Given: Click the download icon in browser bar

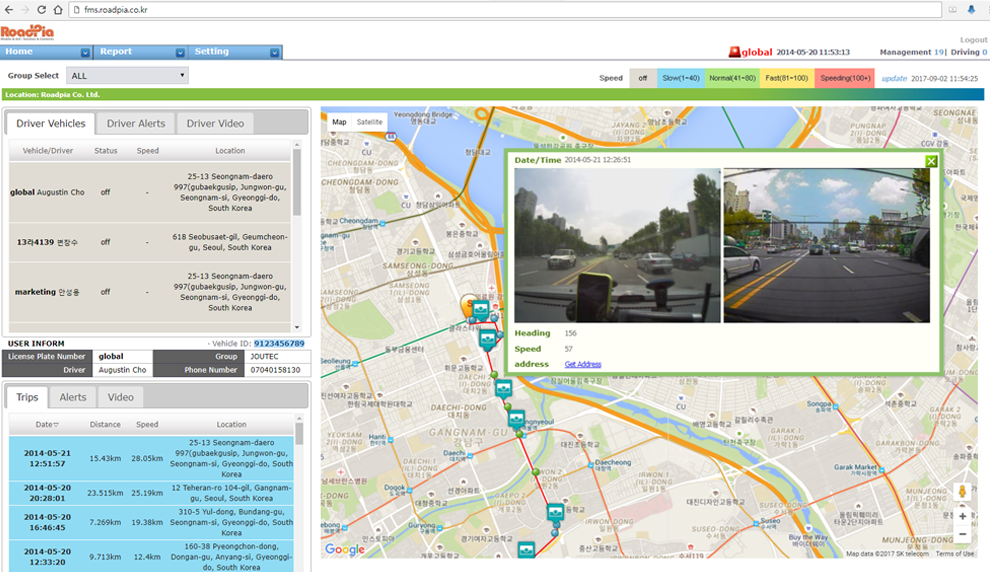Looking at the screenshot, I should (971, 9).
